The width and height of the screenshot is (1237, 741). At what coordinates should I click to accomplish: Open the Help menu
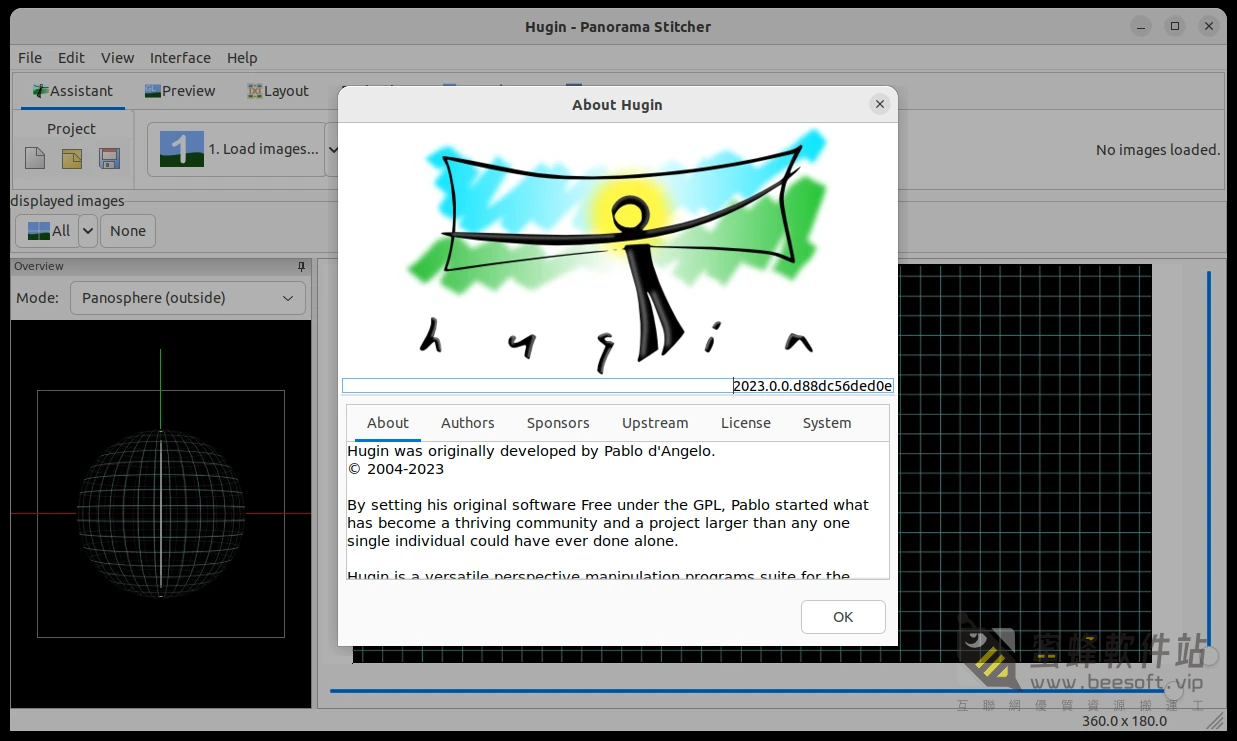pyautogui.click(x=242, y=58)
